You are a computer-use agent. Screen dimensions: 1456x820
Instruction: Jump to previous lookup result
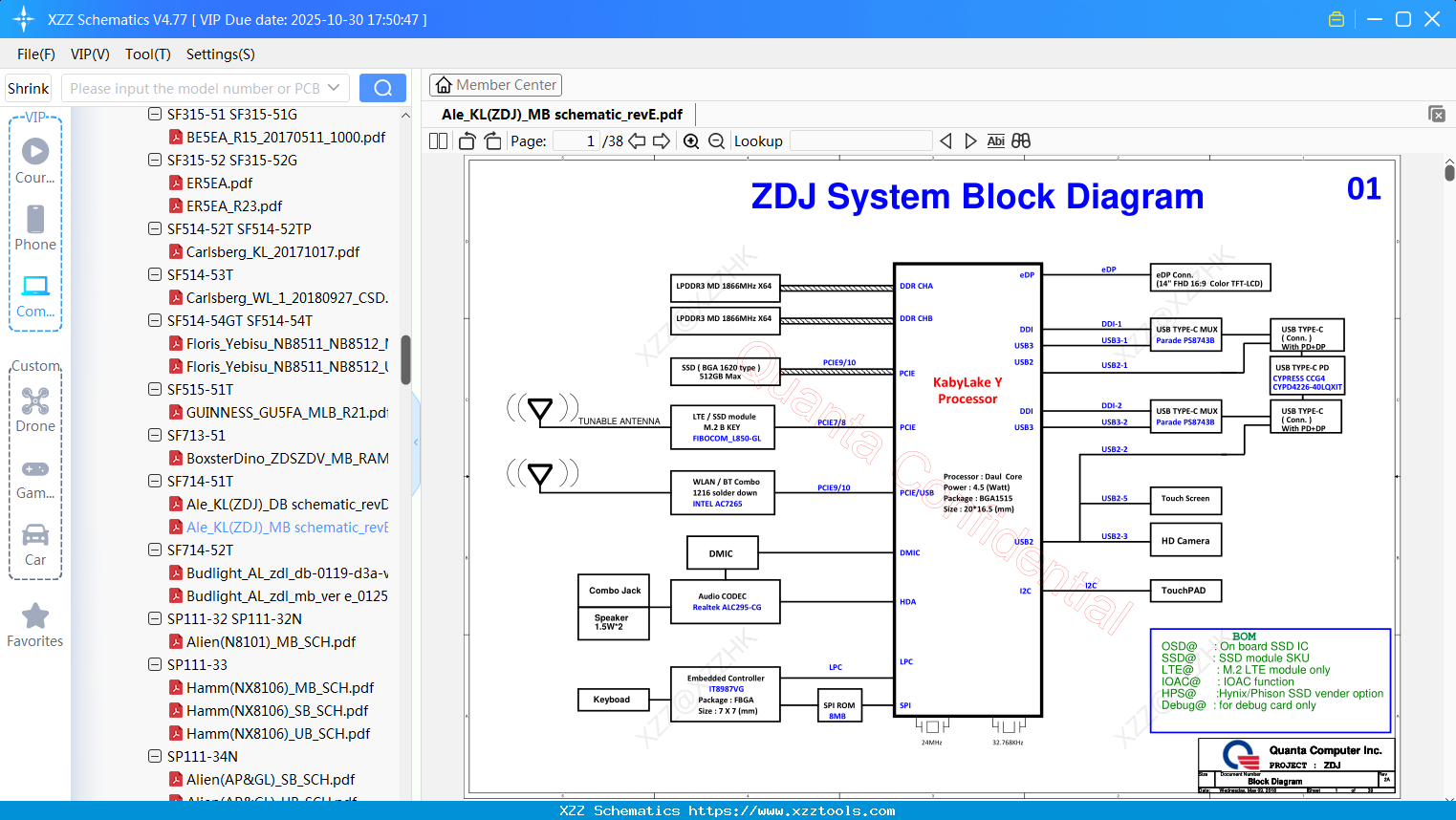coord(945,141)
